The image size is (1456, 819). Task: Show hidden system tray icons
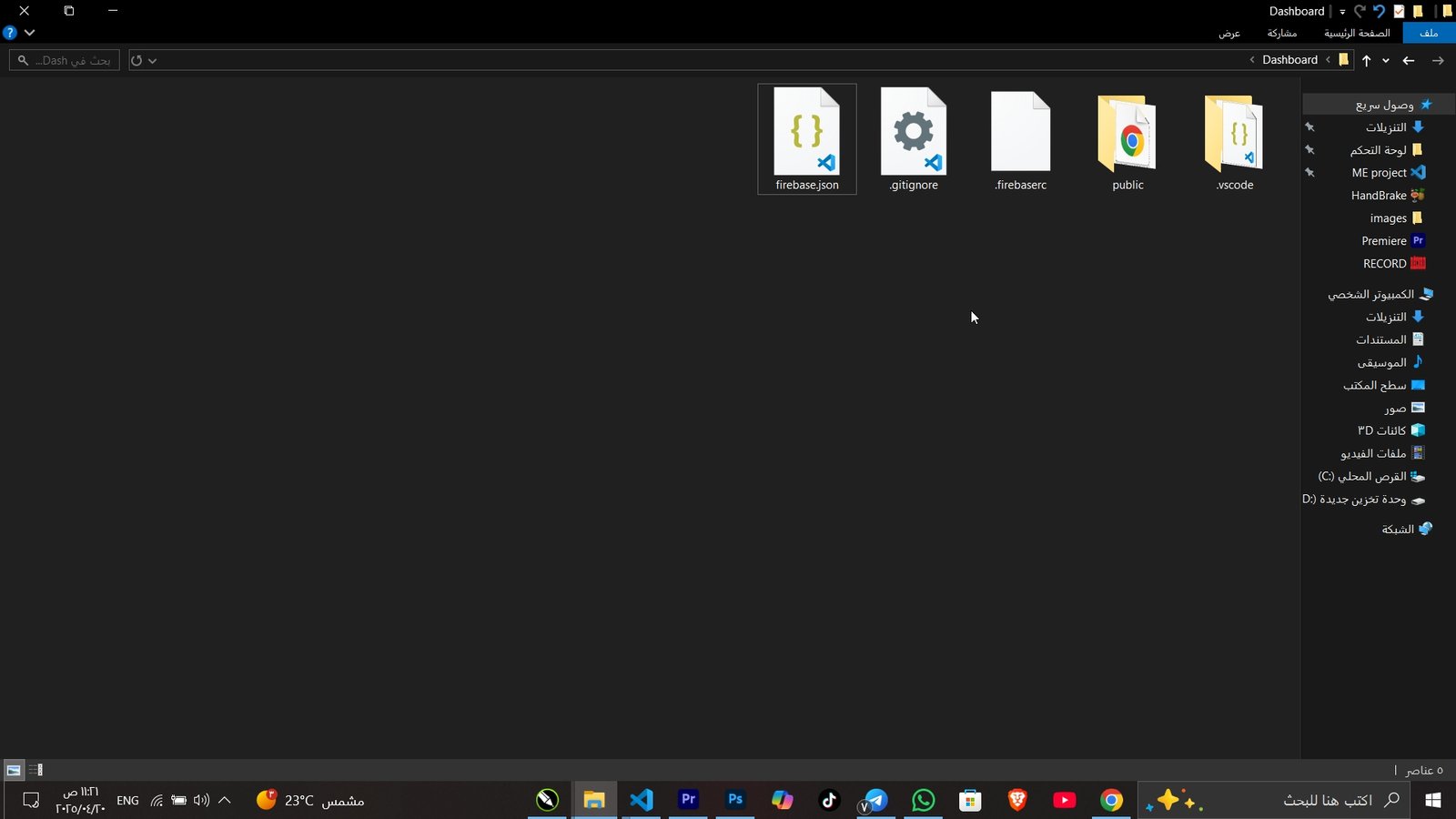click(225, 800)
